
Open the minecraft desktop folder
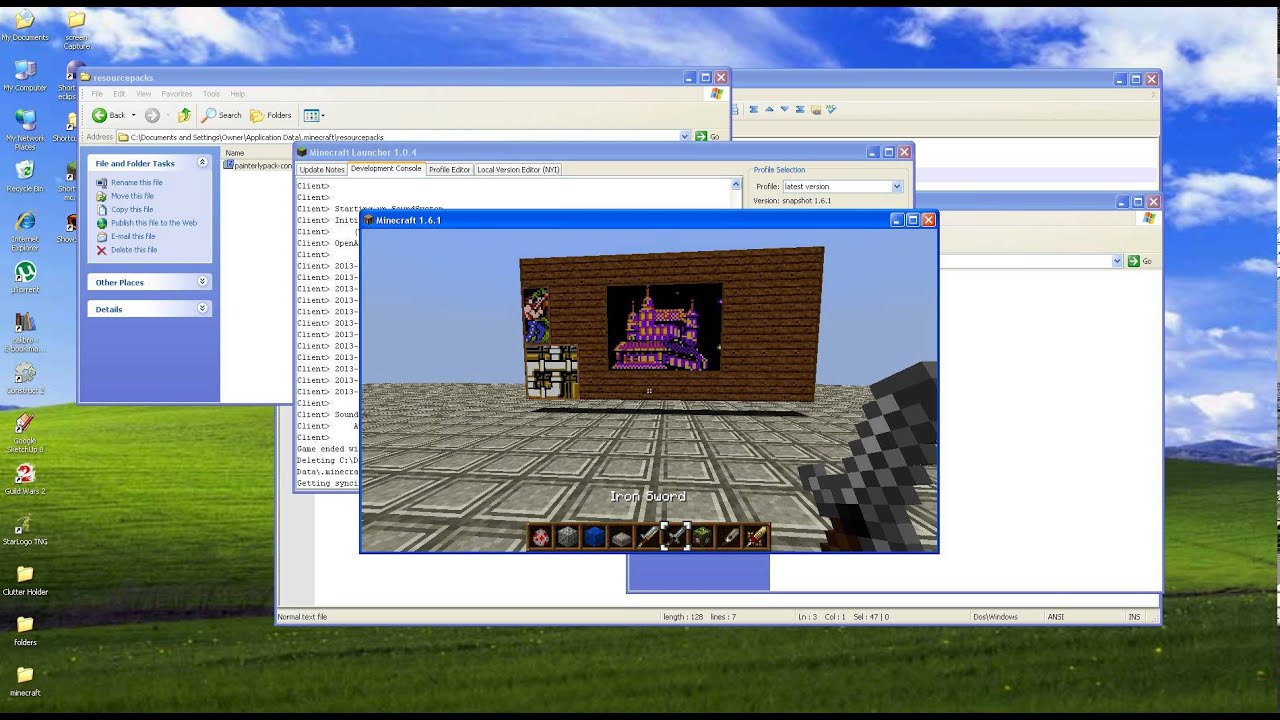[25, 679]
